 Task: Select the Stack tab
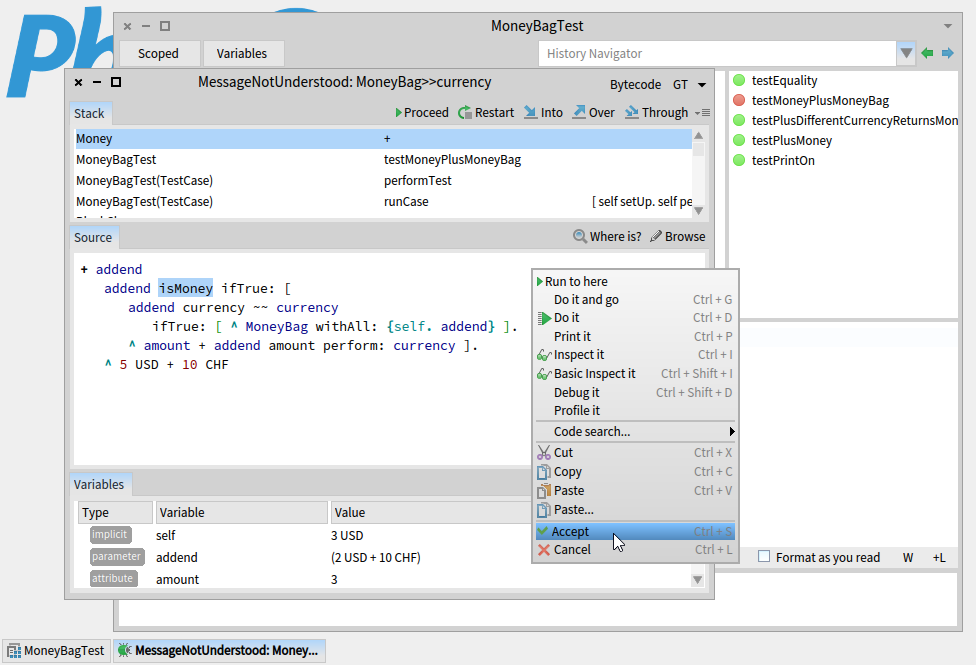click(x=90, y=113)
